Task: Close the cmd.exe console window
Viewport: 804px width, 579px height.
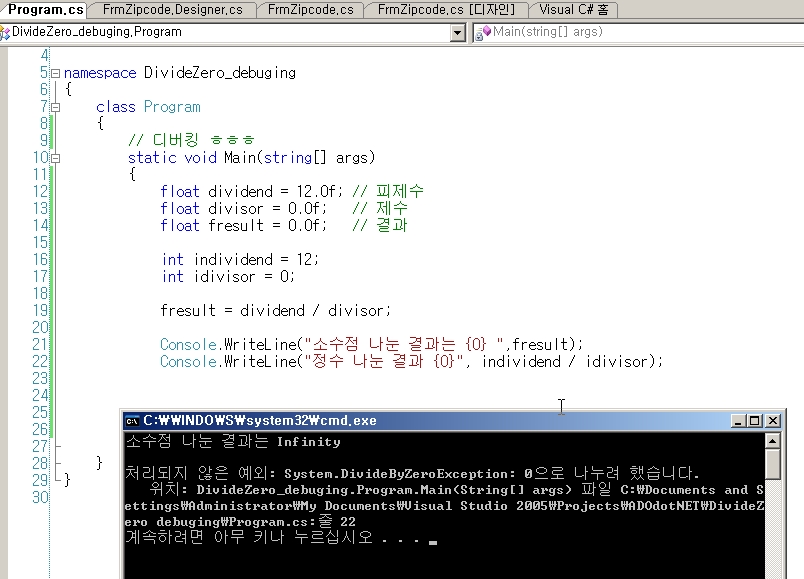Action: point(773,421)
